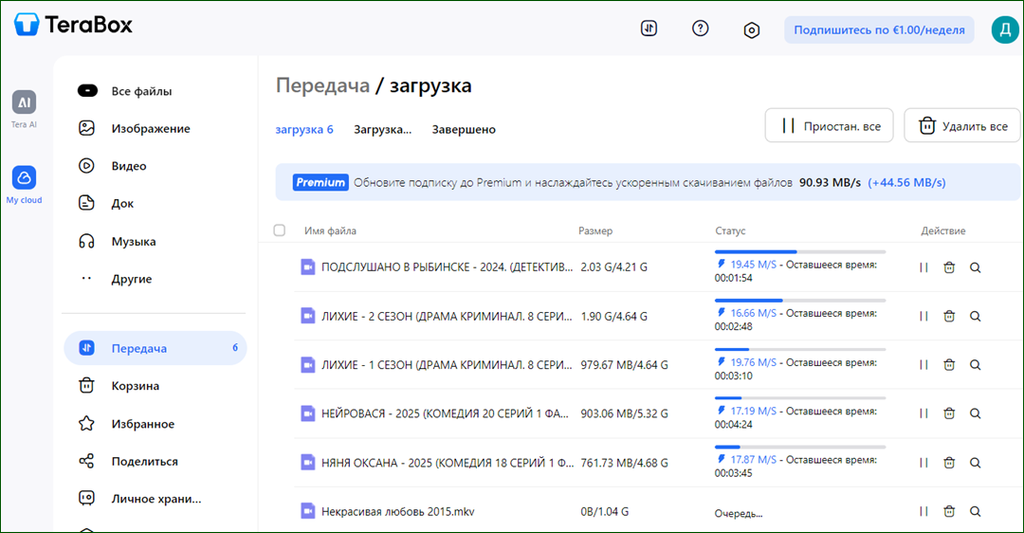Click progress bar of ПОДСЛУШАНО В РЫБИНСКЕ download
Image resolution: width=1024 pixels, height=533 pixels.
(800, 251)
